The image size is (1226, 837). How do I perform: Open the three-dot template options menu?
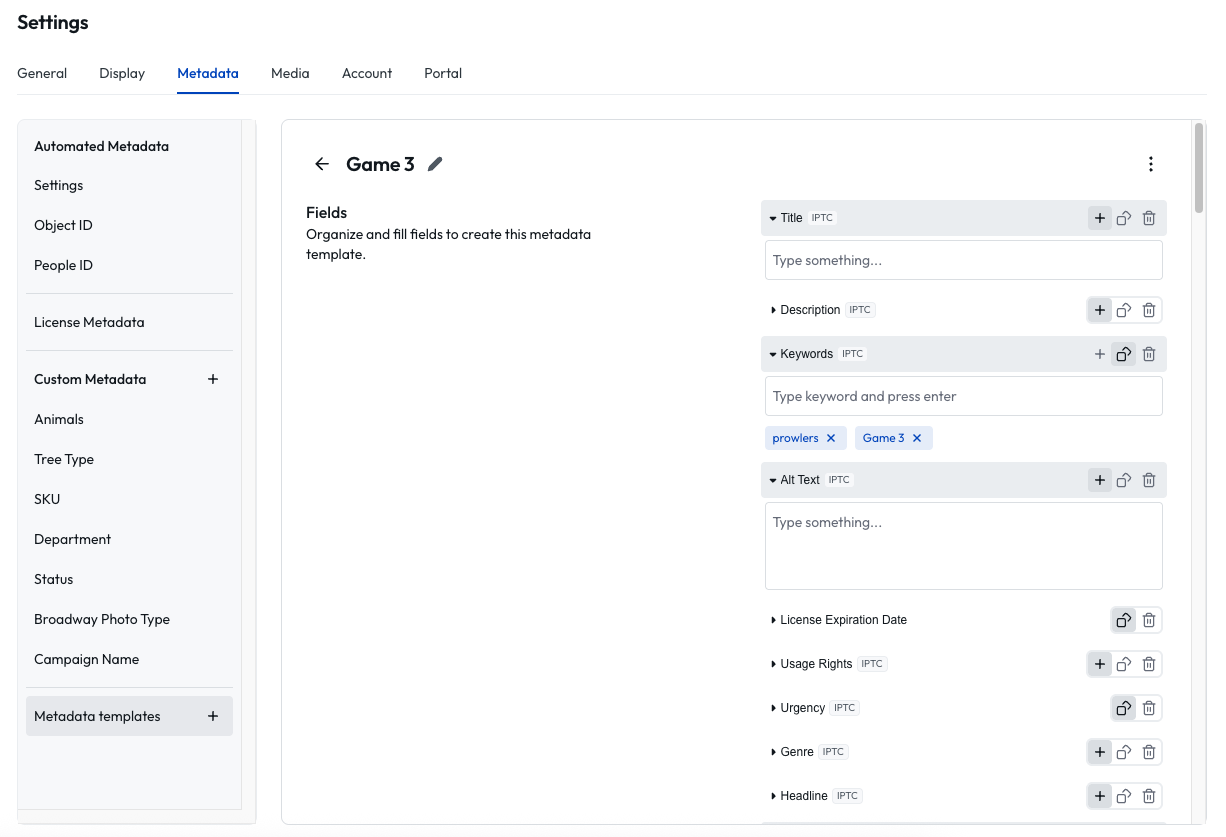tap(1151, 164)
